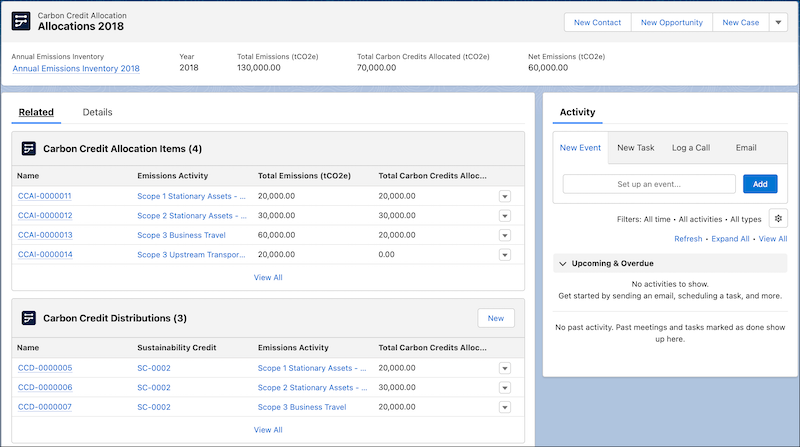Open row actions menu for CCAI-0000011
Viewport: 800px width, 447px height.
pyautogui.click(x=504, y=197)
